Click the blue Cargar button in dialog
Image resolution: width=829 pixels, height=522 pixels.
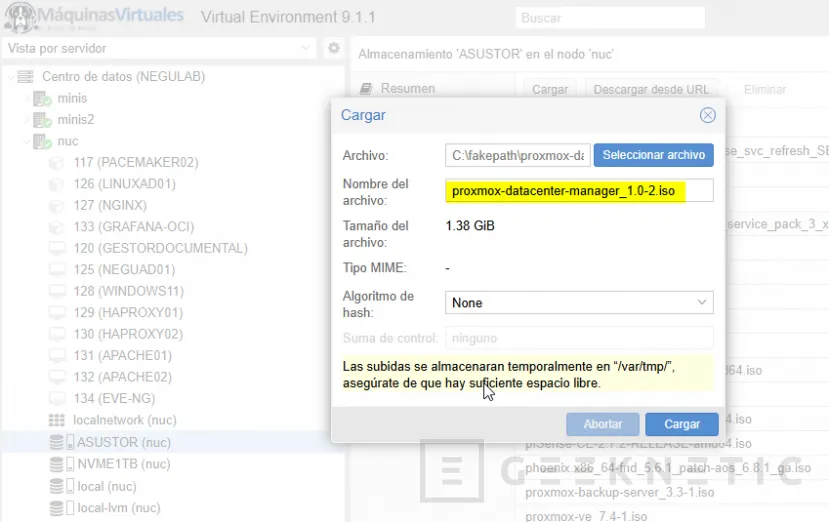click(682, 424)
